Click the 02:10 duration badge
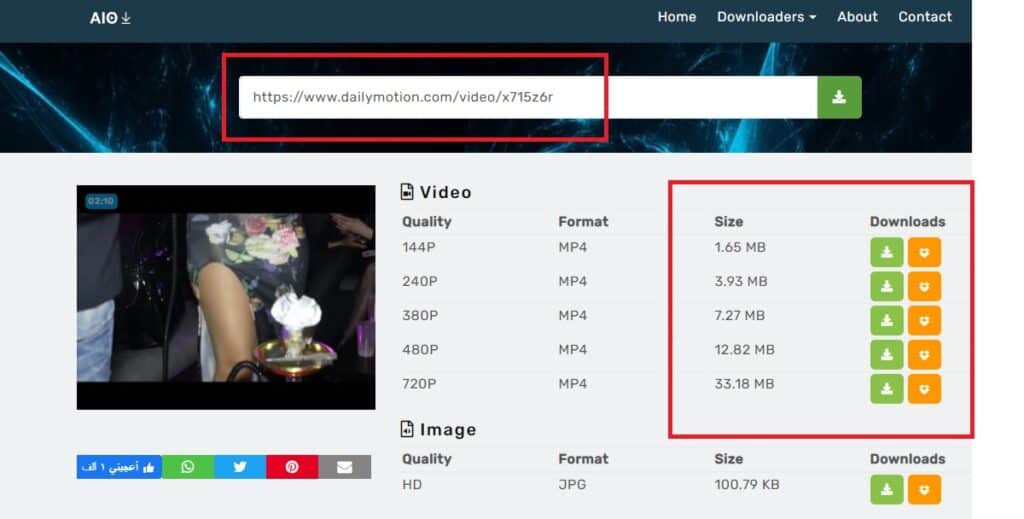Viewport: 1024px width, 519px height. [x=101, y=201]
